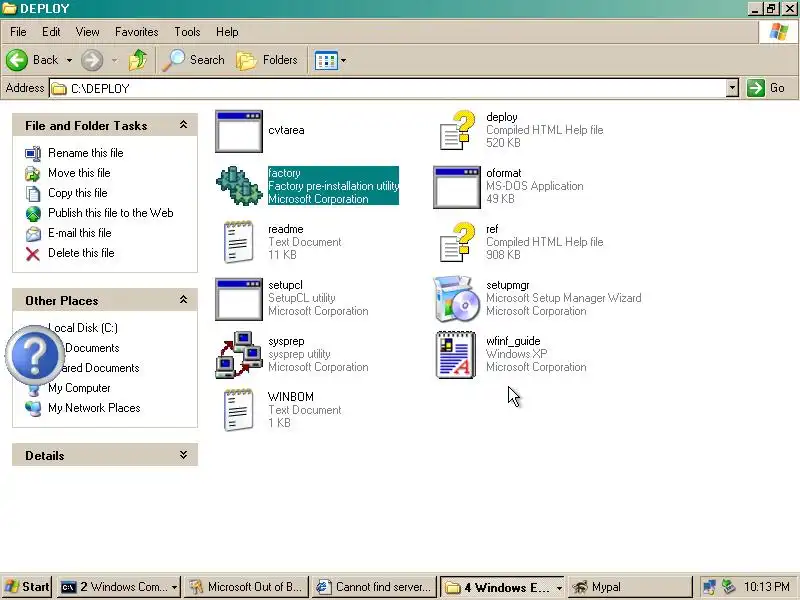
Task: Expand the Details panel
Action: point(184,455)
